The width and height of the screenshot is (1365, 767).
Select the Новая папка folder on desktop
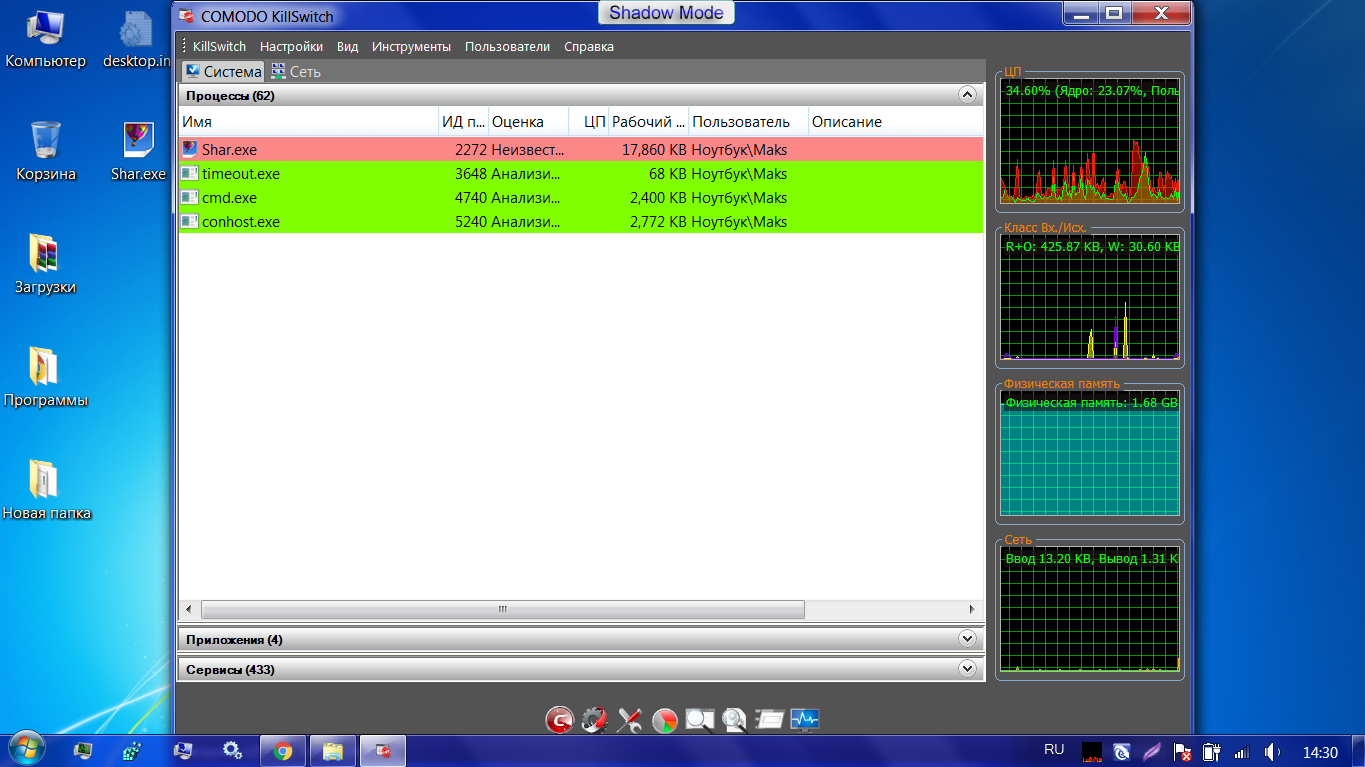(46, 491)
